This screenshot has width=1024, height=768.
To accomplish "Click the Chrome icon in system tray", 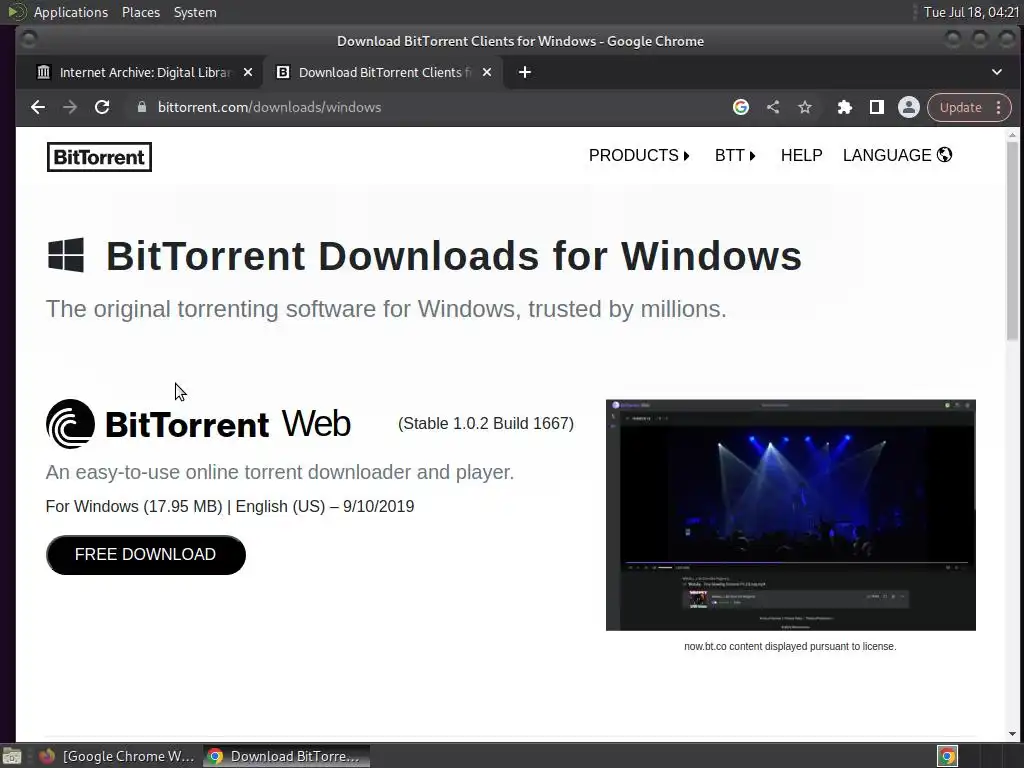I will coord(948,756).
